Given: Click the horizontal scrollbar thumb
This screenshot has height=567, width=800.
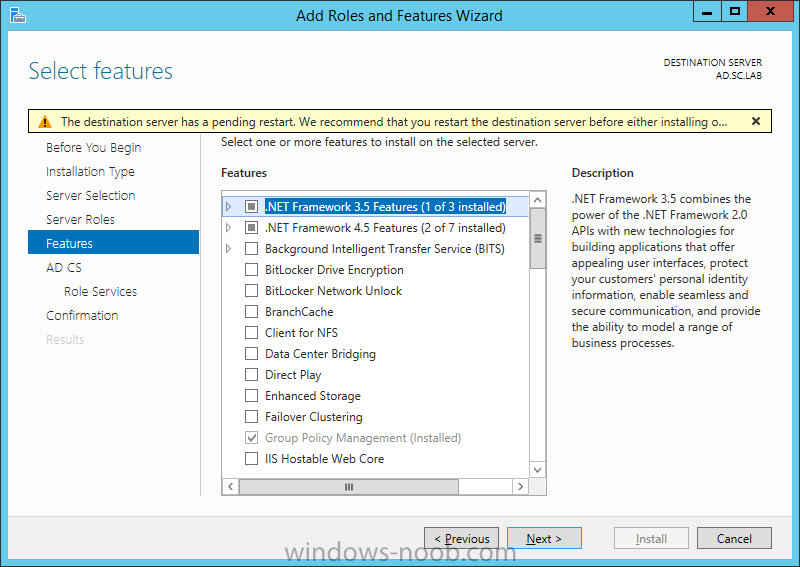Looking at the screenshot, I should pos(349,486).
